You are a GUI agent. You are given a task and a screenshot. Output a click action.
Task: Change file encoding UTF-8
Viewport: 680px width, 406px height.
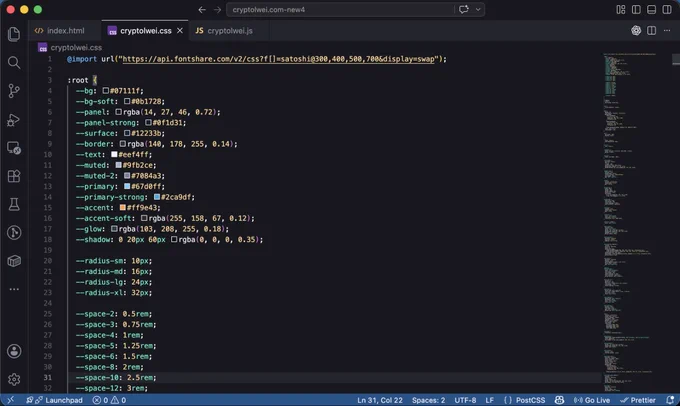[465, 400]
